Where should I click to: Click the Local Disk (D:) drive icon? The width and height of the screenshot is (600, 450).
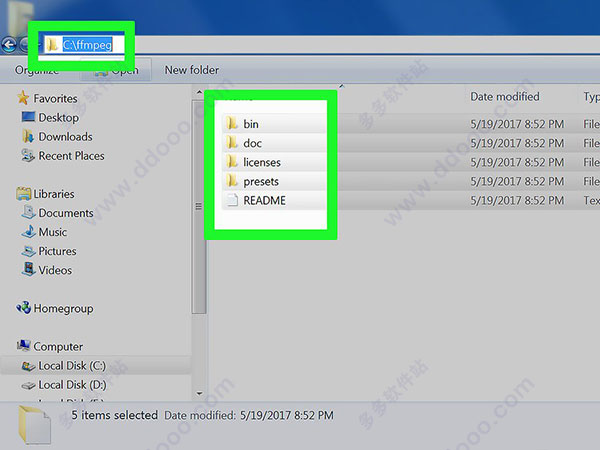tap(28, 385)
